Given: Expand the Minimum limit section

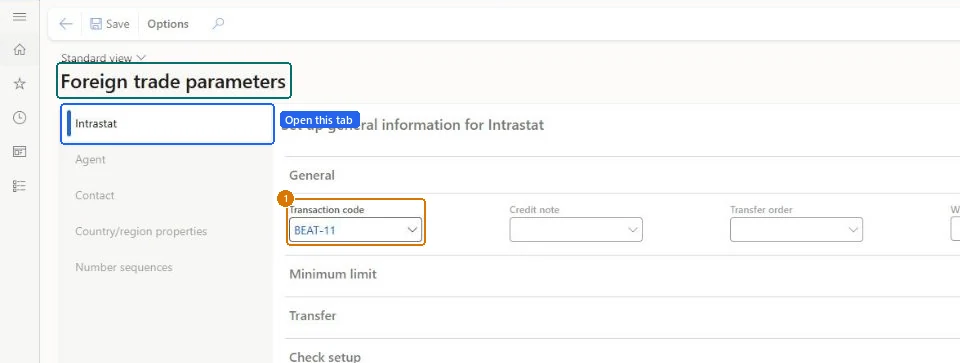Looking at the screenshot, I should 332,274.
